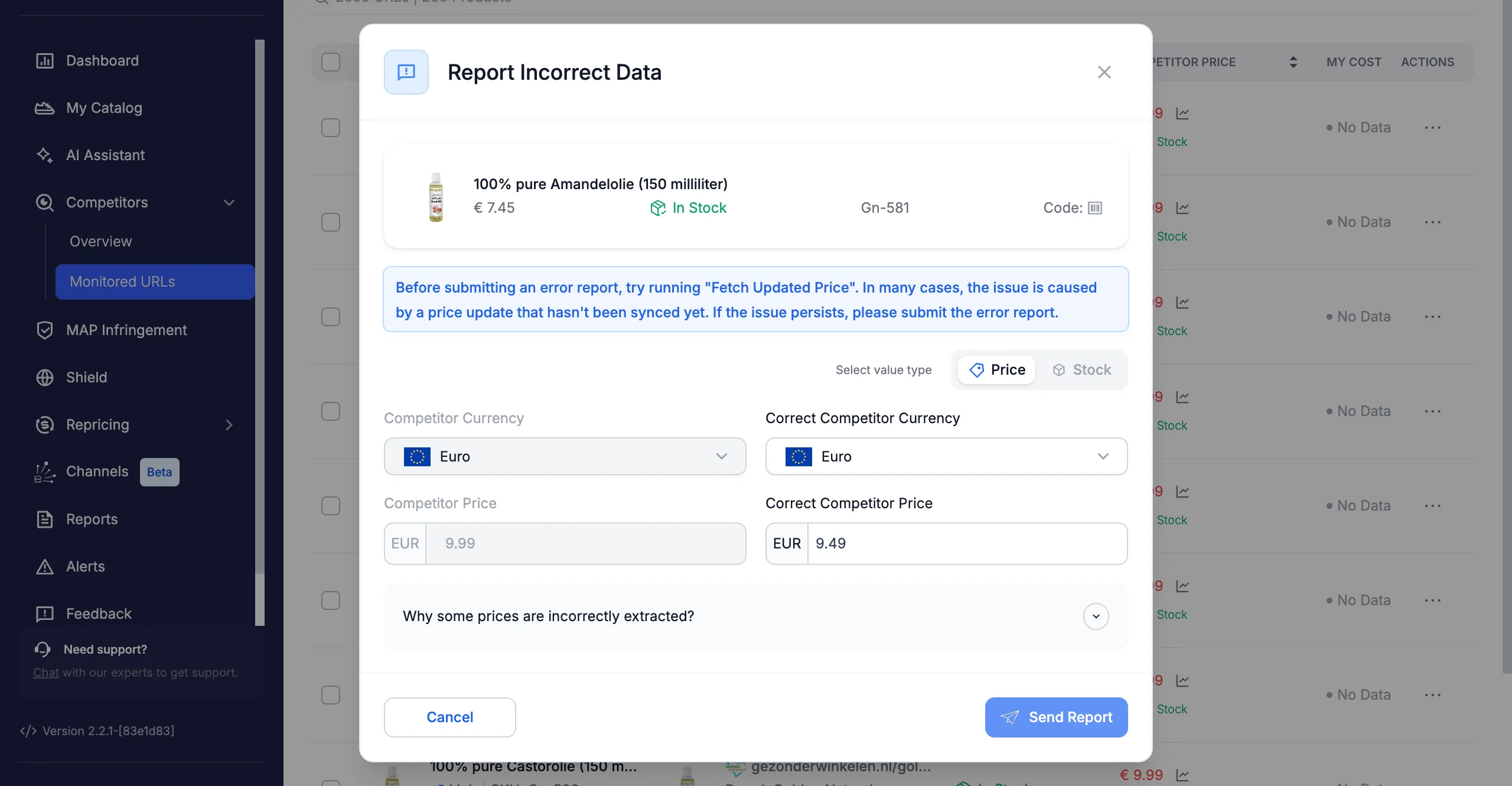This screenshot has width=1512, height=786.
Task: Click the In Stock package icon
Action: (x=658, y=208)
